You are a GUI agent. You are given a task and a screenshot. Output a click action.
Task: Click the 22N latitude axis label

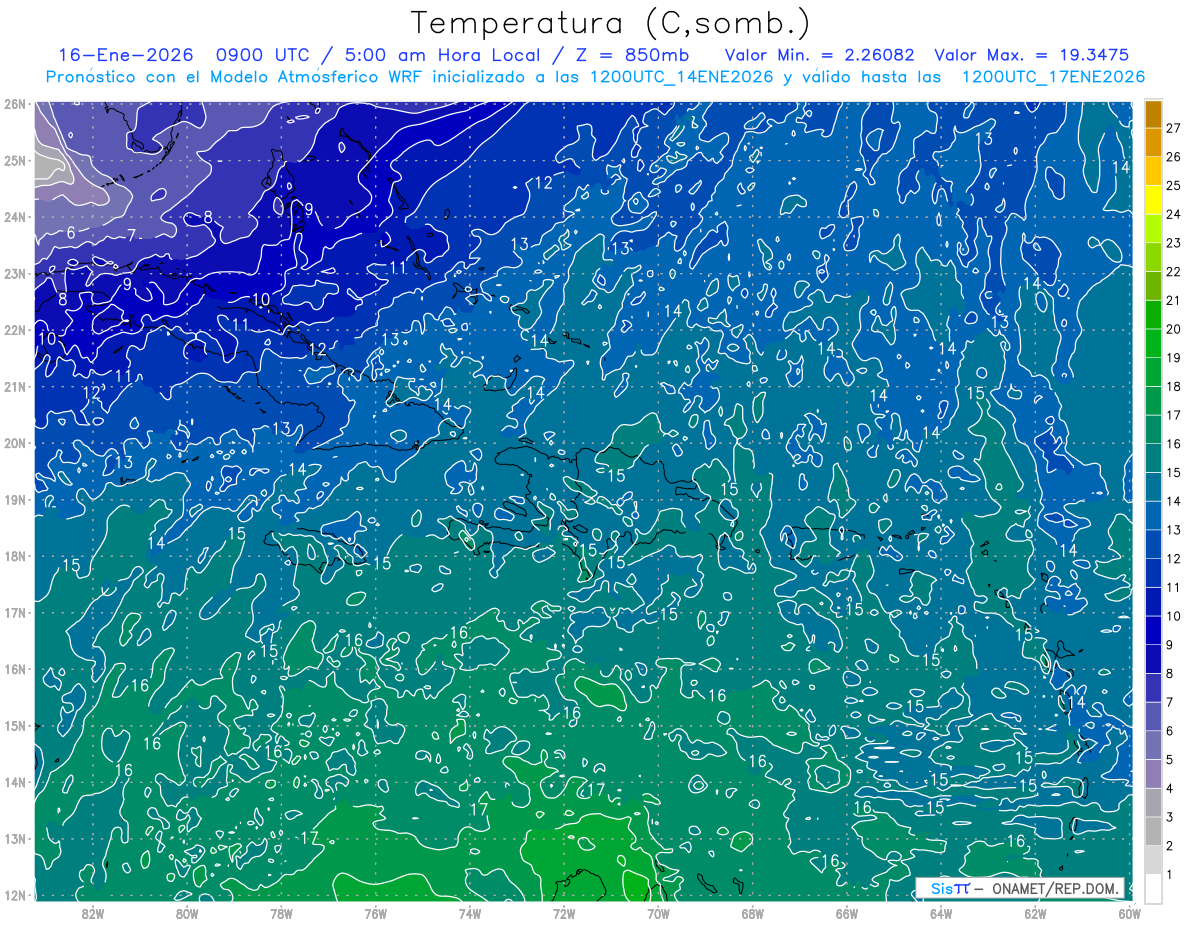[14, 329]
